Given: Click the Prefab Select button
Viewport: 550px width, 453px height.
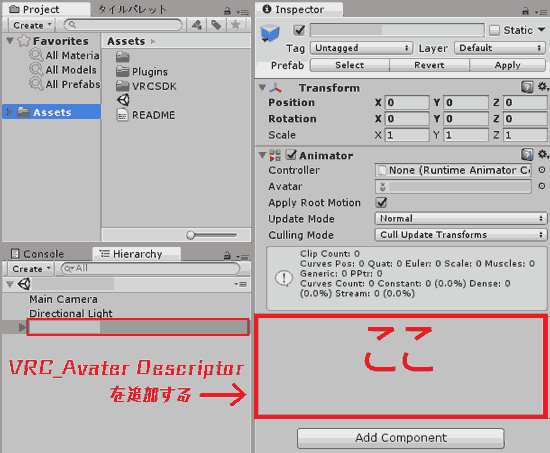Looking at the screenshot, I should [350, 65].
